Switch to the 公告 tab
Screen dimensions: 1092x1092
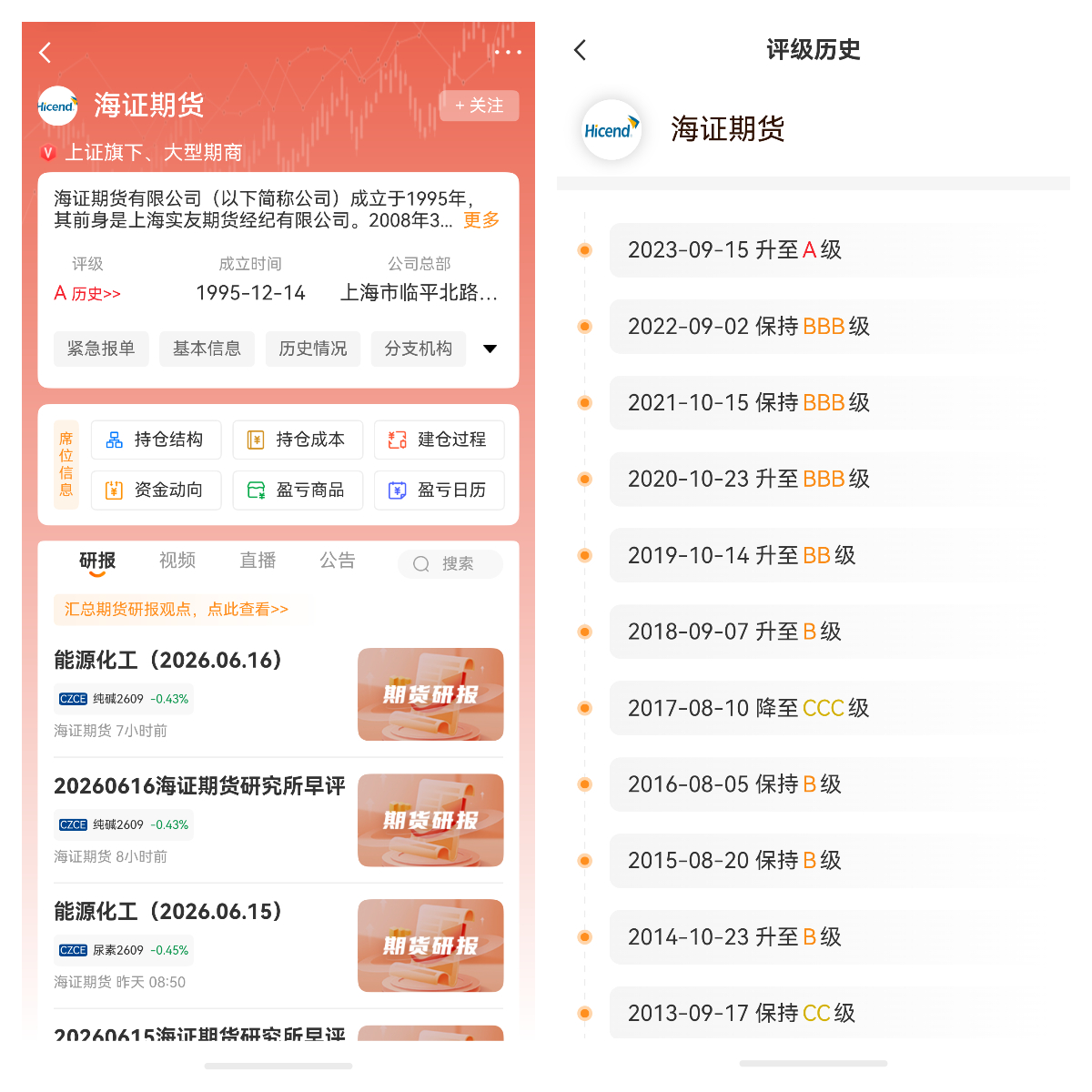[x=338, y=561]
